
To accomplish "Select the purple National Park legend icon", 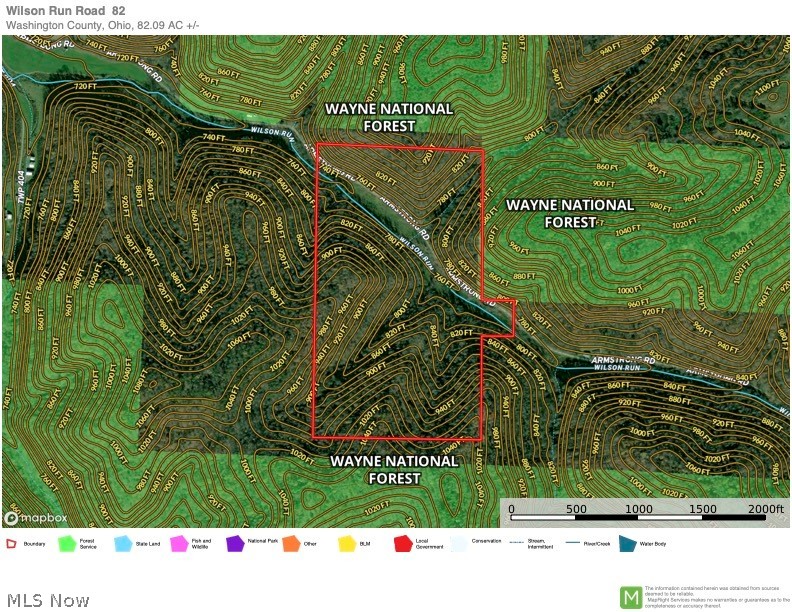I will coord(235,544).
